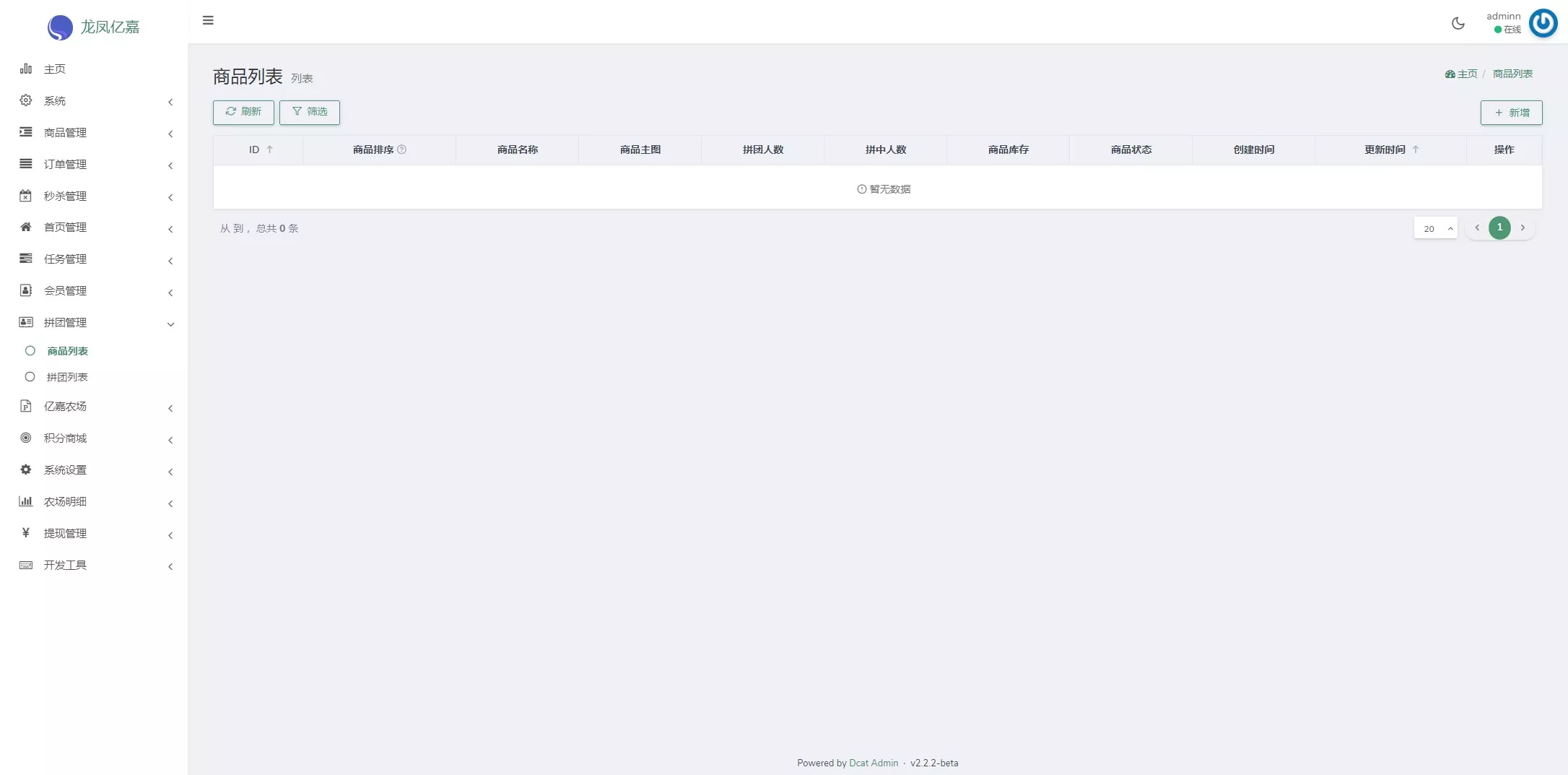Viewport: 1568px width, 775px height.
Task: Open the adminn user avatar menu
Action: [1543, 23]
